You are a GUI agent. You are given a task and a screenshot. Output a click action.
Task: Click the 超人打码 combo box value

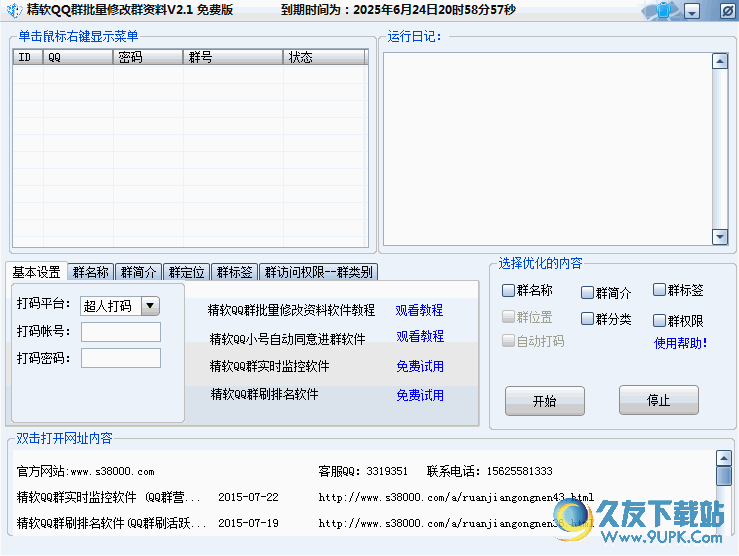pyautogui.click(x=111, y=306)
